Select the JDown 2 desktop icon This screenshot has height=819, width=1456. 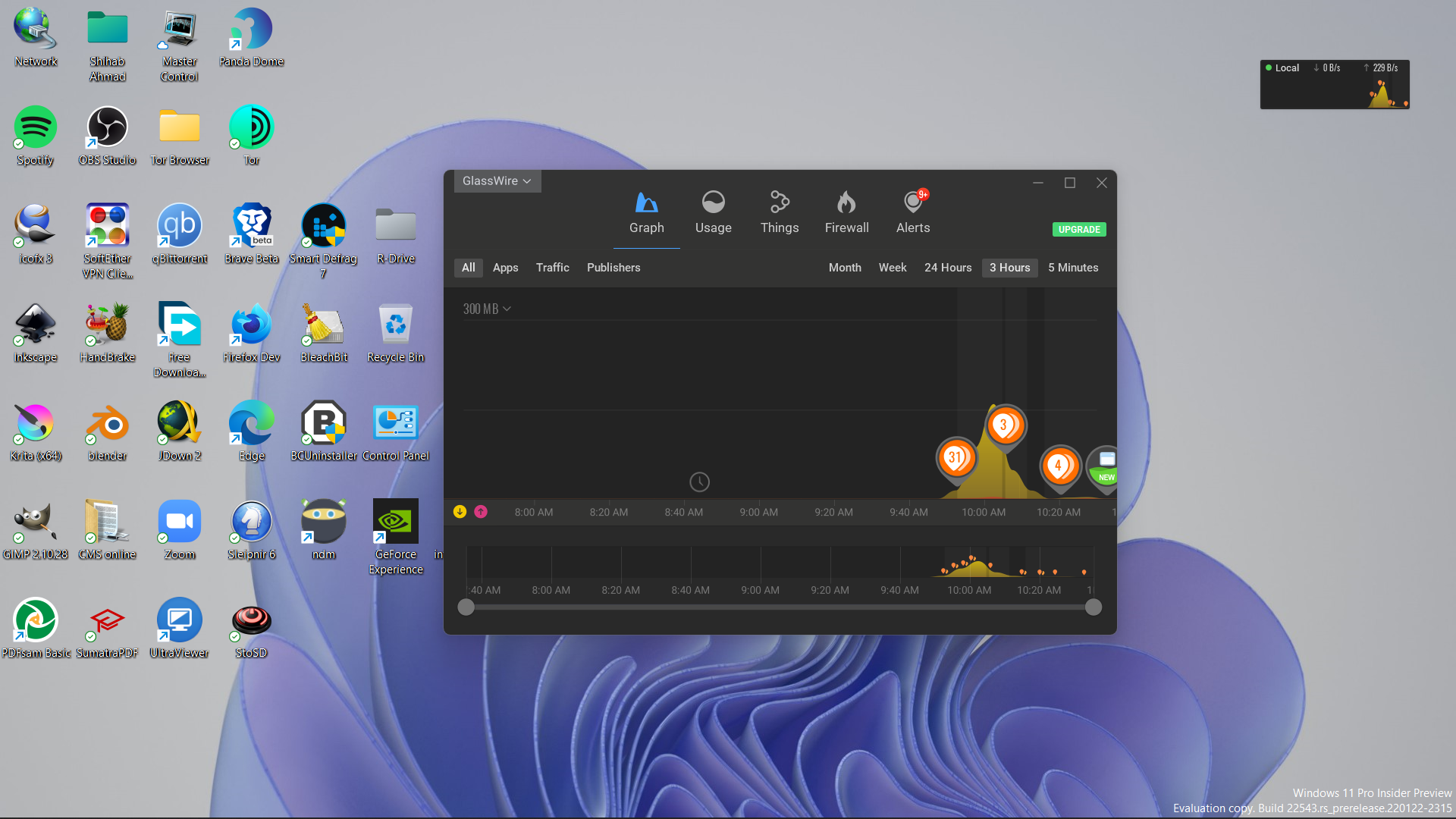point(180,431)
